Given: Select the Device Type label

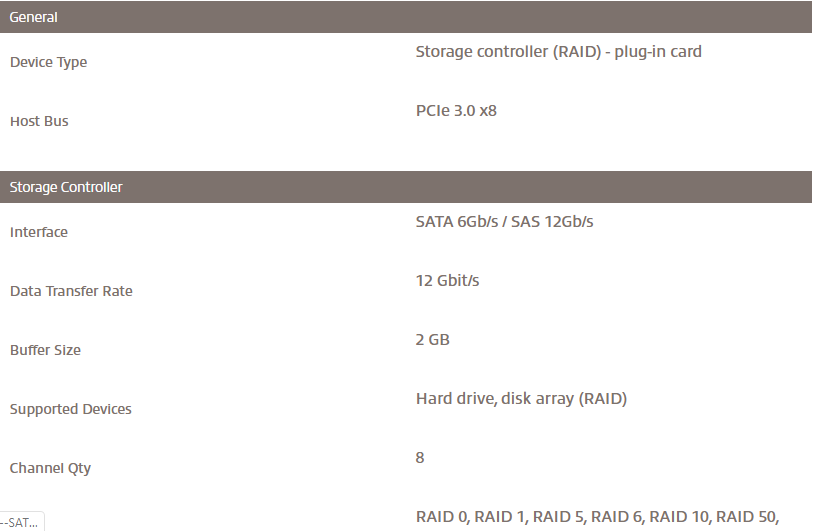Looking at the screenshot, I should click(48, 62).
